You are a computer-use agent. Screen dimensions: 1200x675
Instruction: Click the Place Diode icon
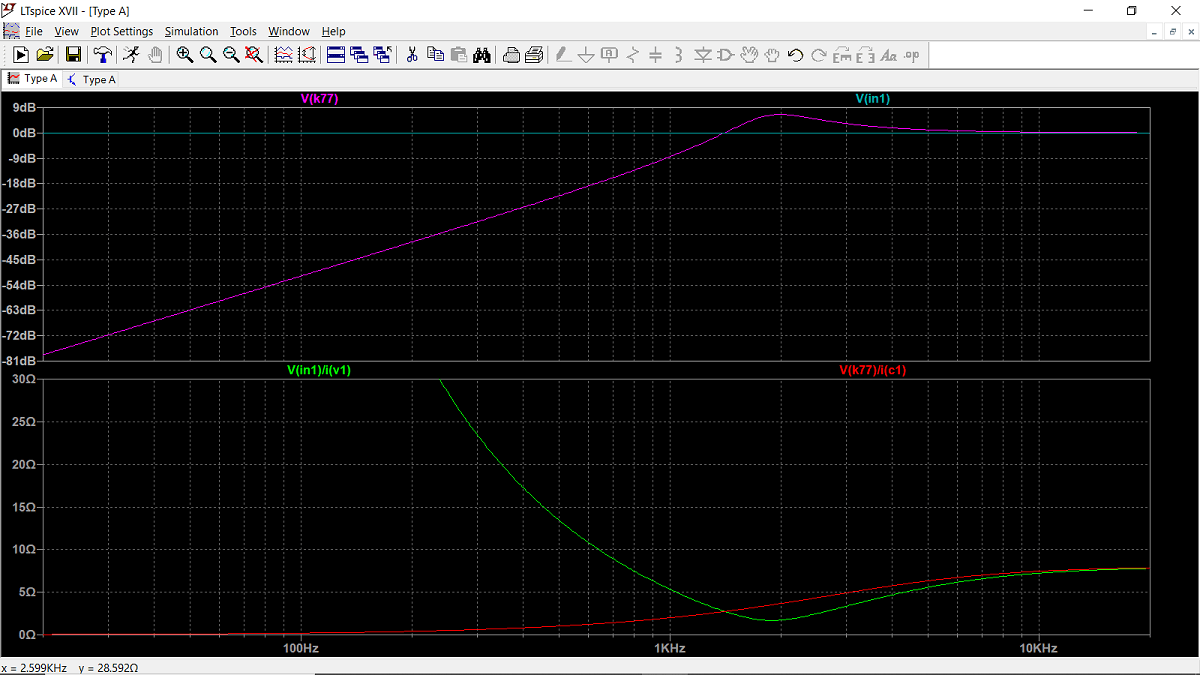pos(702,55)
